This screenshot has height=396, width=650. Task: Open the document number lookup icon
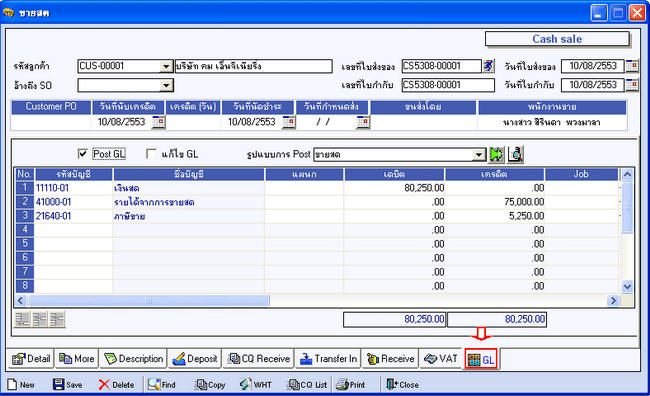pyautogui.click(x=489, y=66)
